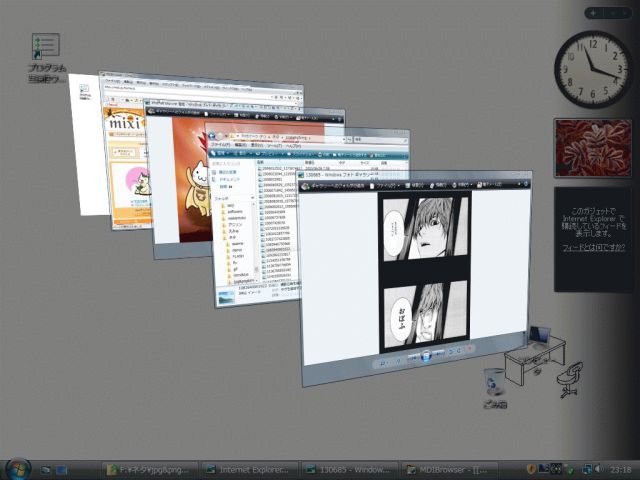Click the next photo button in the front Photo Gallery
This screenshot has height=480, width=640.
pyautogui.click(x=439, y=353)
